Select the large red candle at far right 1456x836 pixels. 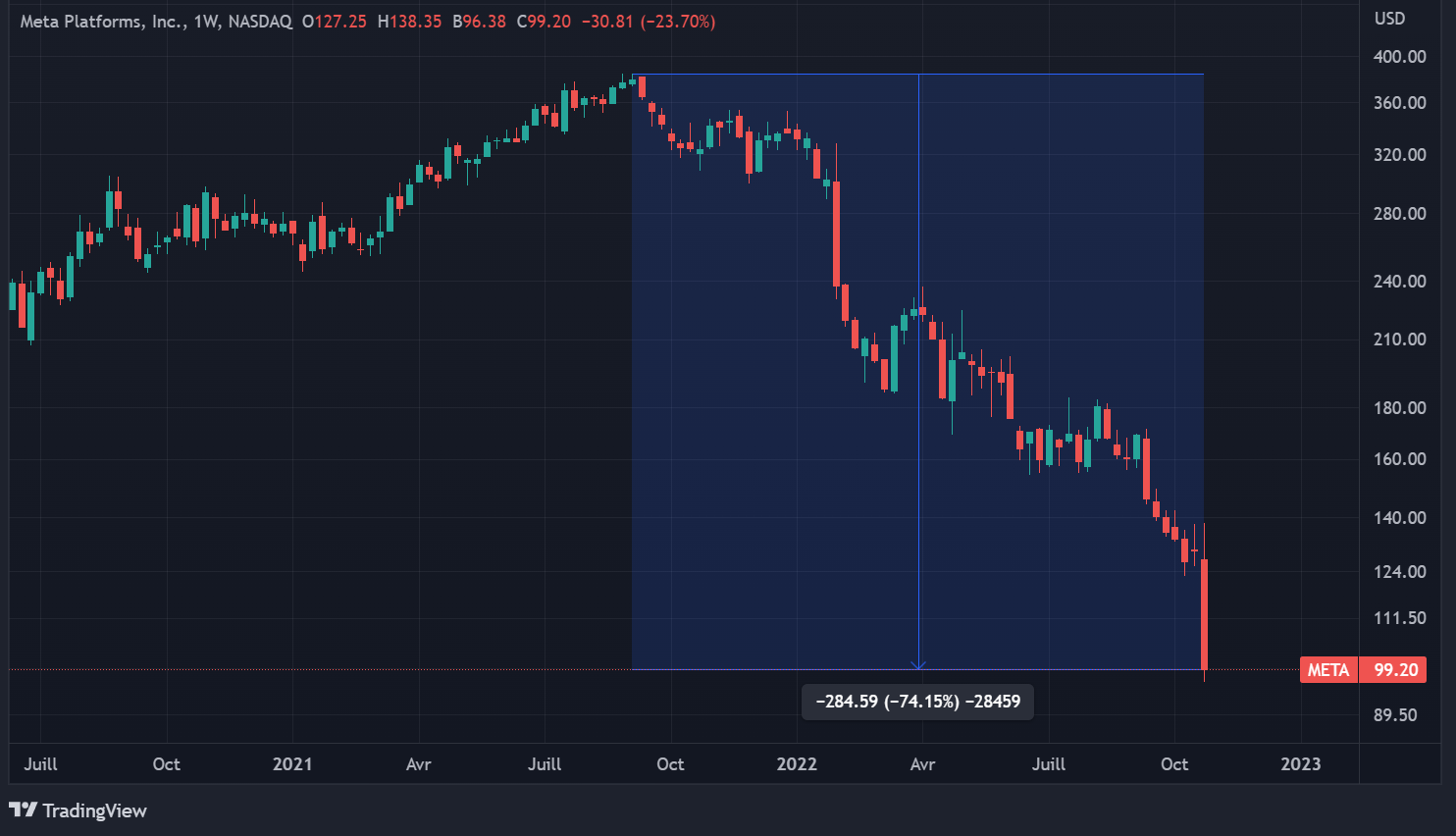(x=1204, y=613)
